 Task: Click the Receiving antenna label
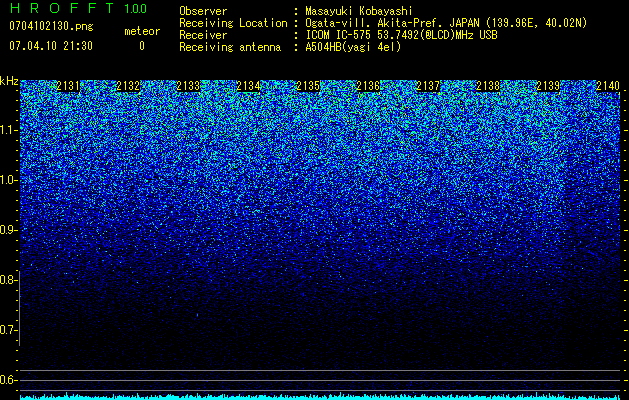click(x=230, y=47)
